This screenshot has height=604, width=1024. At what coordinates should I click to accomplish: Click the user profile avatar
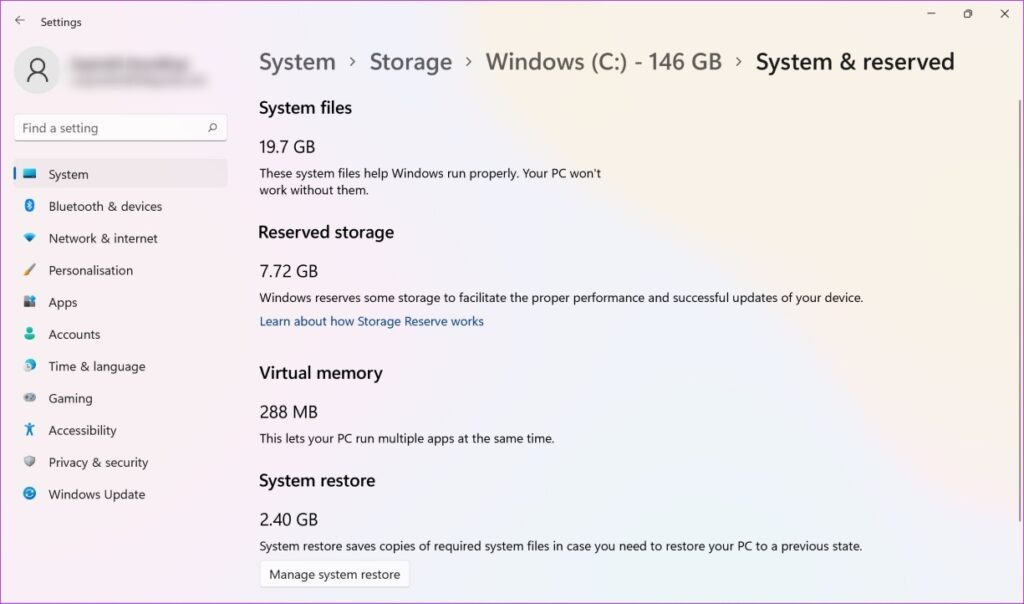(x=38, y=69)
